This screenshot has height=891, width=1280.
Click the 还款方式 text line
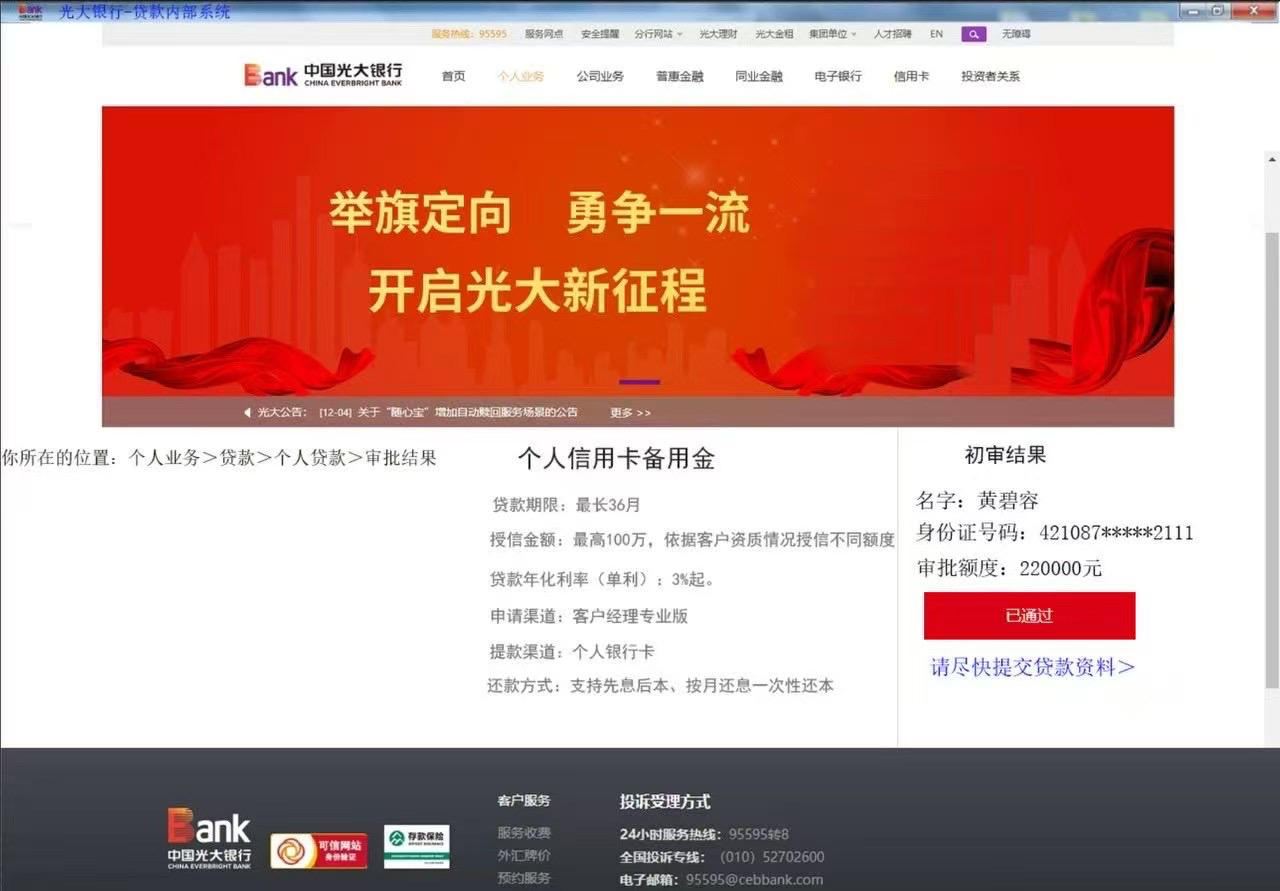[x=660, y=686]
